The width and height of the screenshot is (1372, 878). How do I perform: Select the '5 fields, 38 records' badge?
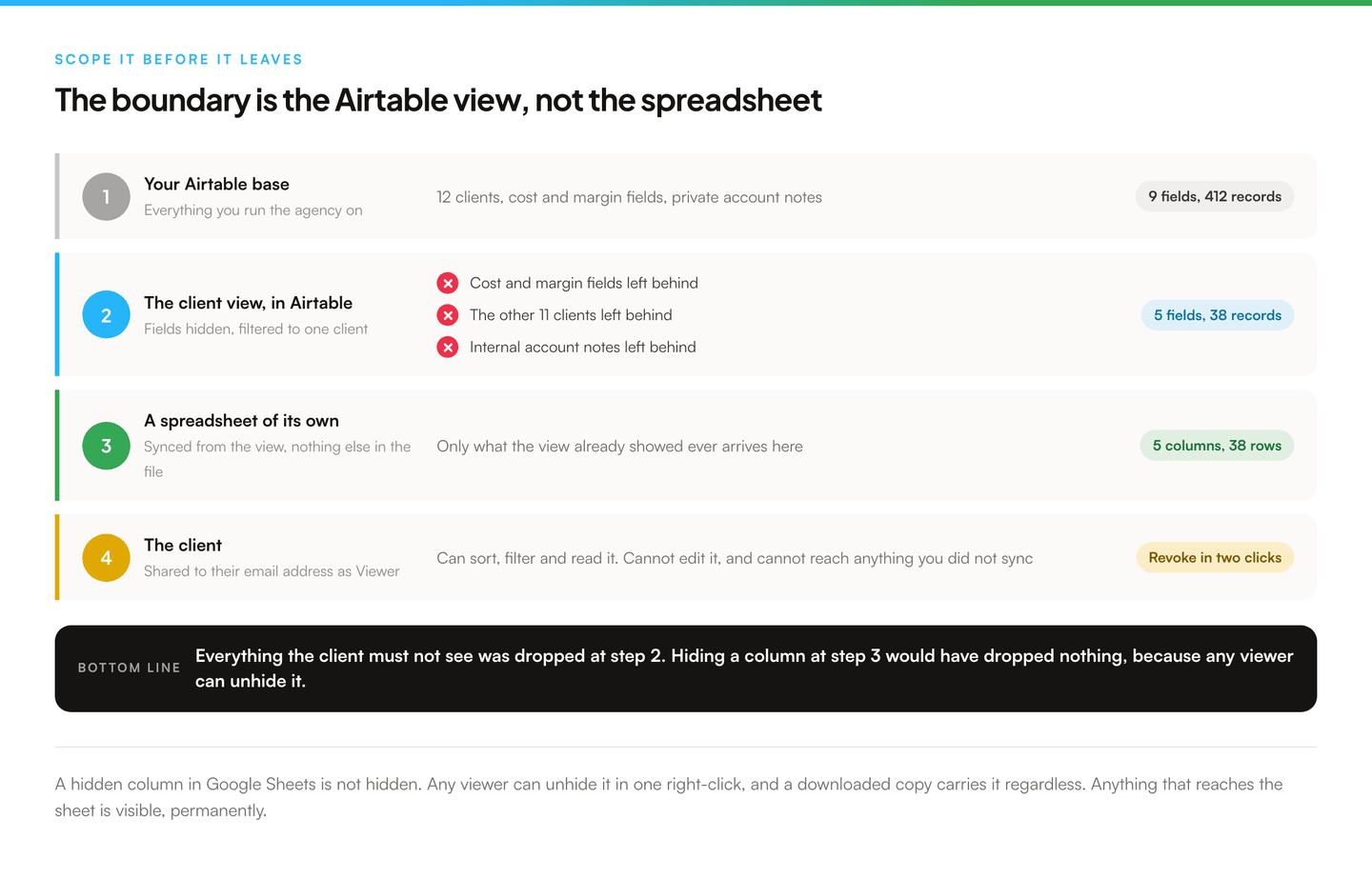[1217, 315]
